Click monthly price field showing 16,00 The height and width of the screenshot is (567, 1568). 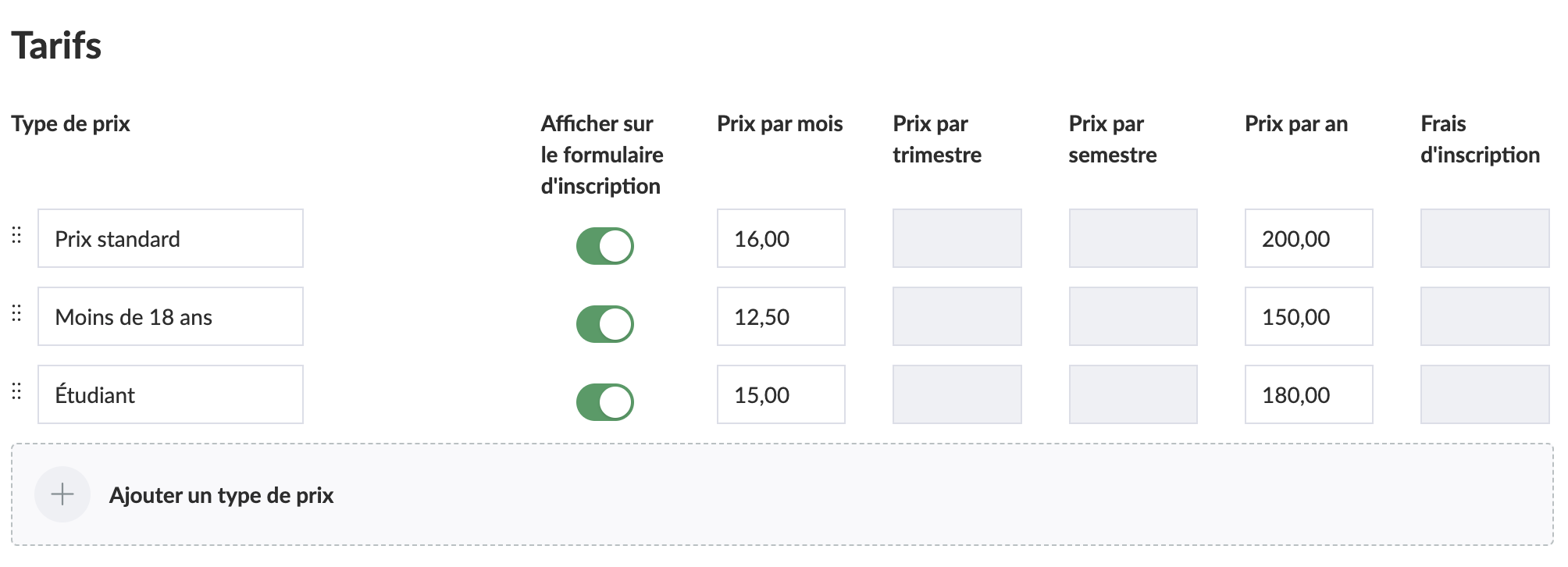[781, 238]
